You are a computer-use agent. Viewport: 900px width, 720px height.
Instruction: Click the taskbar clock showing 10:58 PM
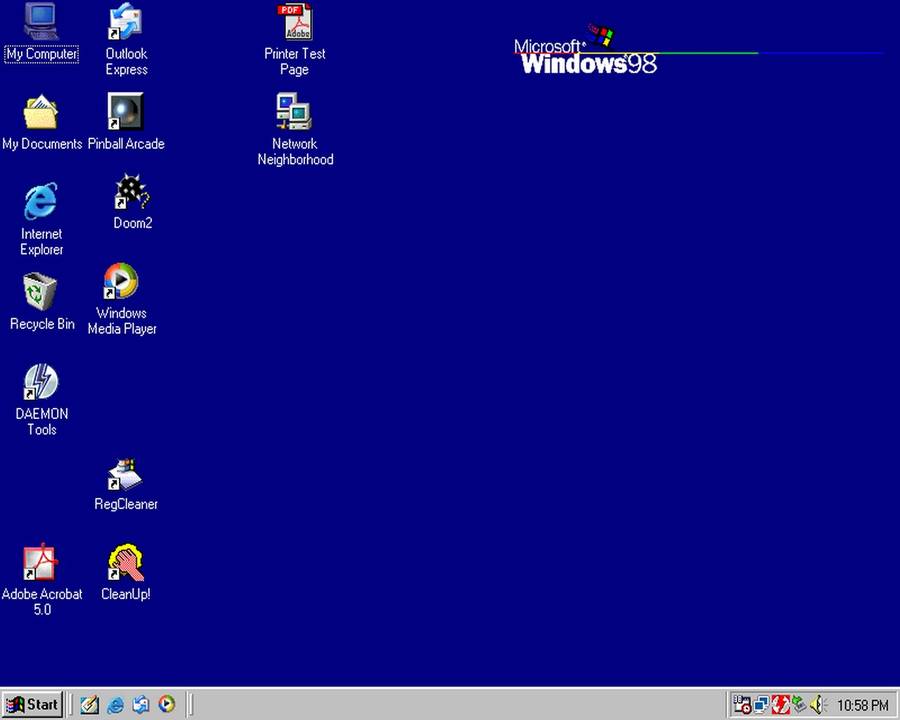[x=862, y=705]
